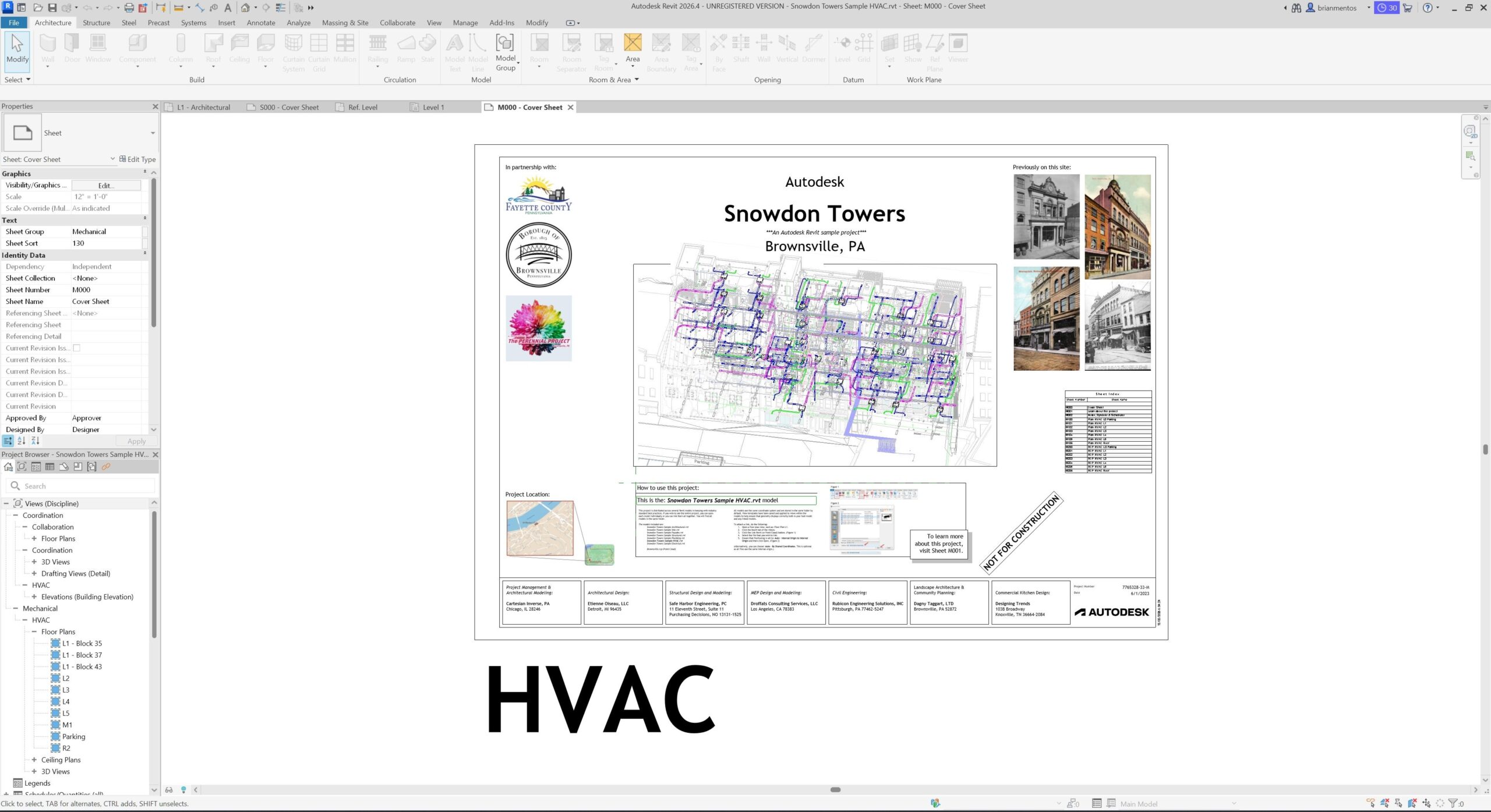Screen dimensions: 1491x812
Task: Click the Print icon in quick access toolbar
Action: 129,8
